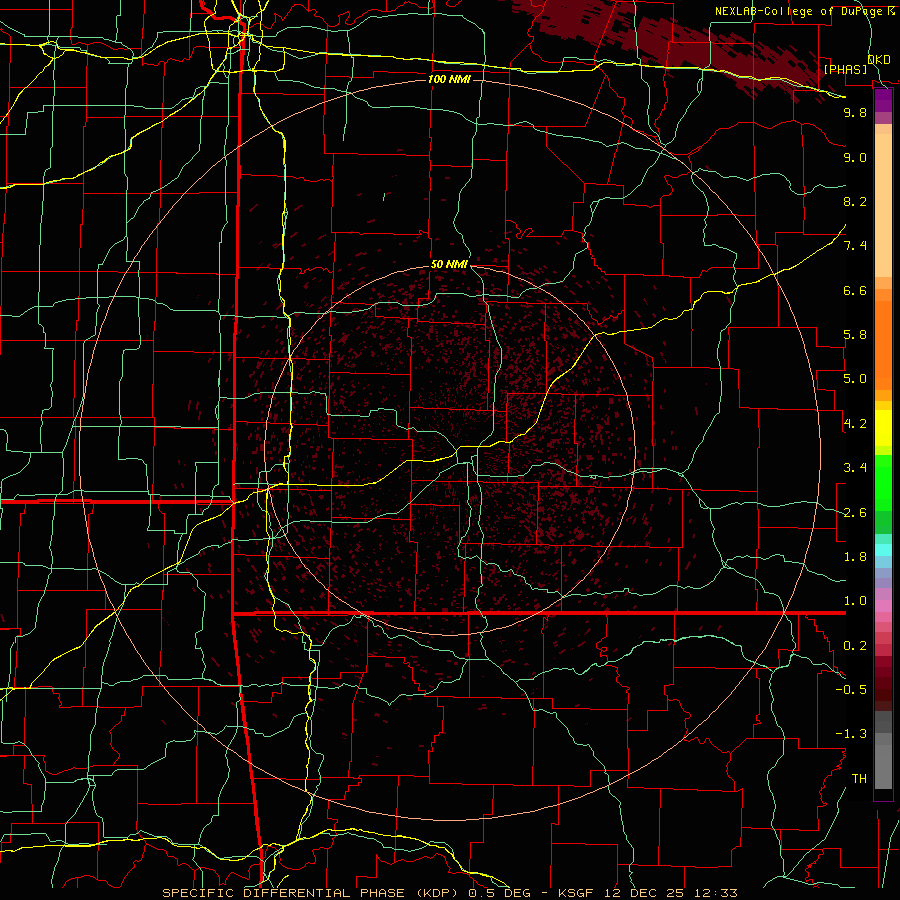
Task: Select the 2.6 legend value
Action: (x=855, y=513)
